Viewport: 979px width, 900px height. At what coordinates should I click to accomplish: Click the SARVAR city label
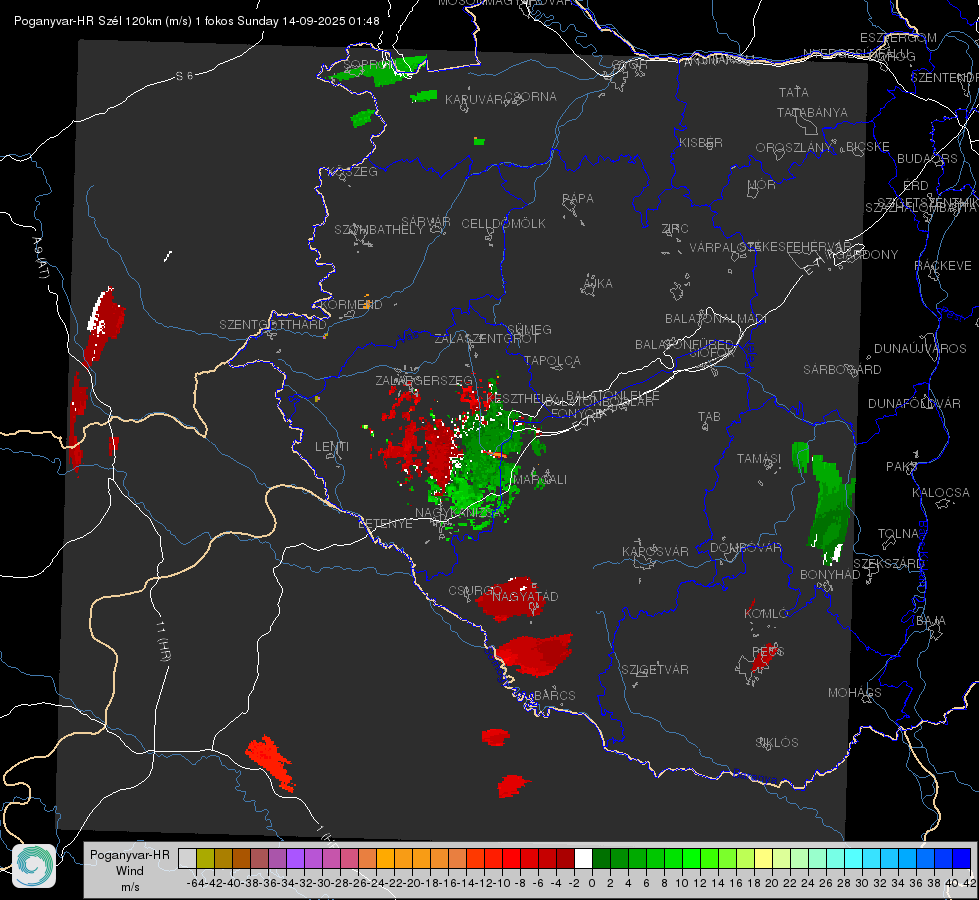point(426,222)
